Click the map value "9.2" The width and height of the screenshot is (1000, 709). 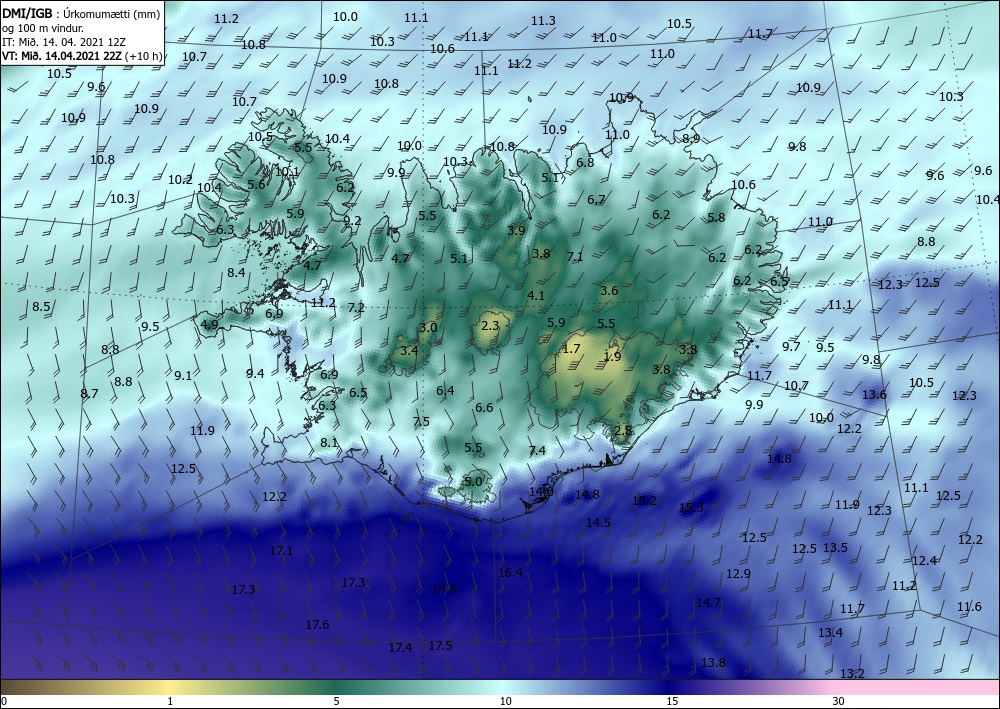352,221
